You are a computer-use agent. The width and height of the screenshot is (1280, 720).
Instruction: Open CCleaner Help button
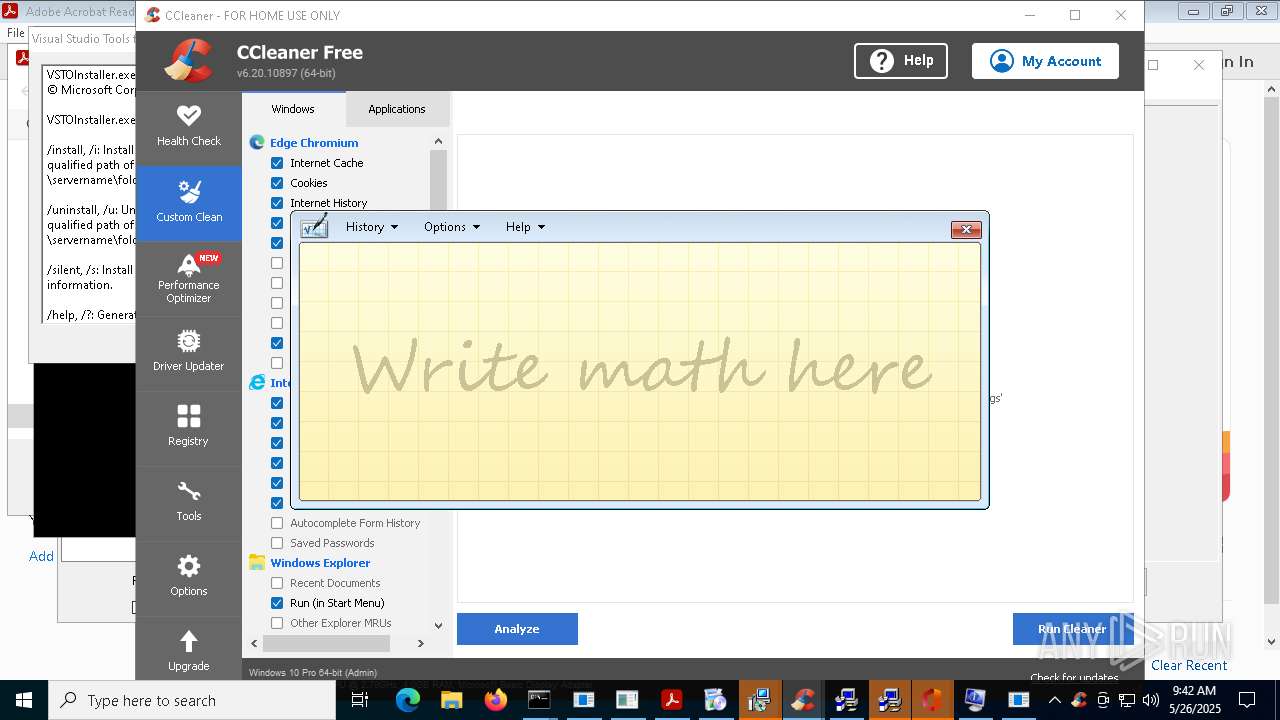point(900,61)
